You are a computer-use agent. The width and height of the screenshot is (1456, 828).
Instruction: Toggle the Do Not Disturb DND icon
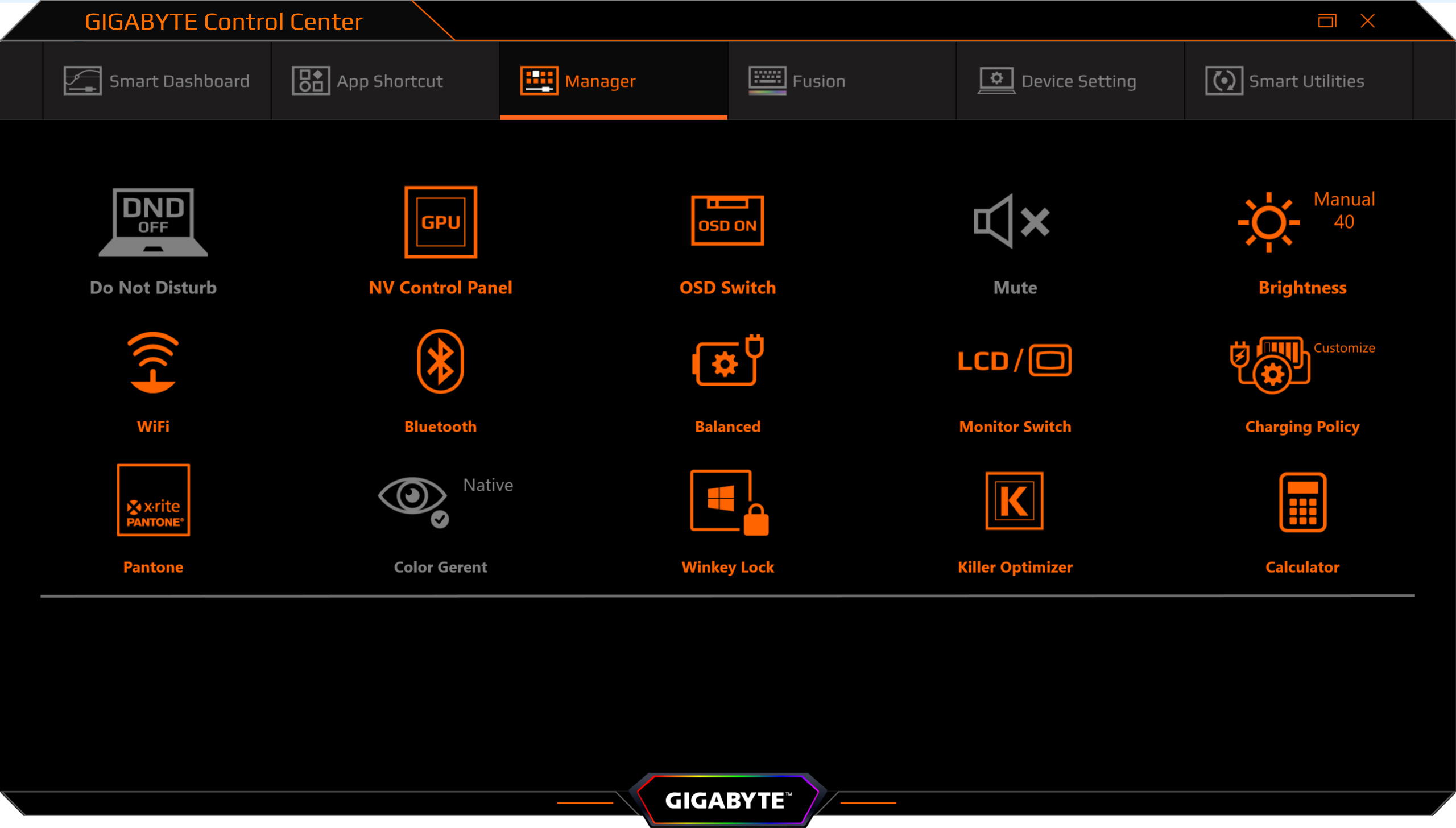pos(153,222)
